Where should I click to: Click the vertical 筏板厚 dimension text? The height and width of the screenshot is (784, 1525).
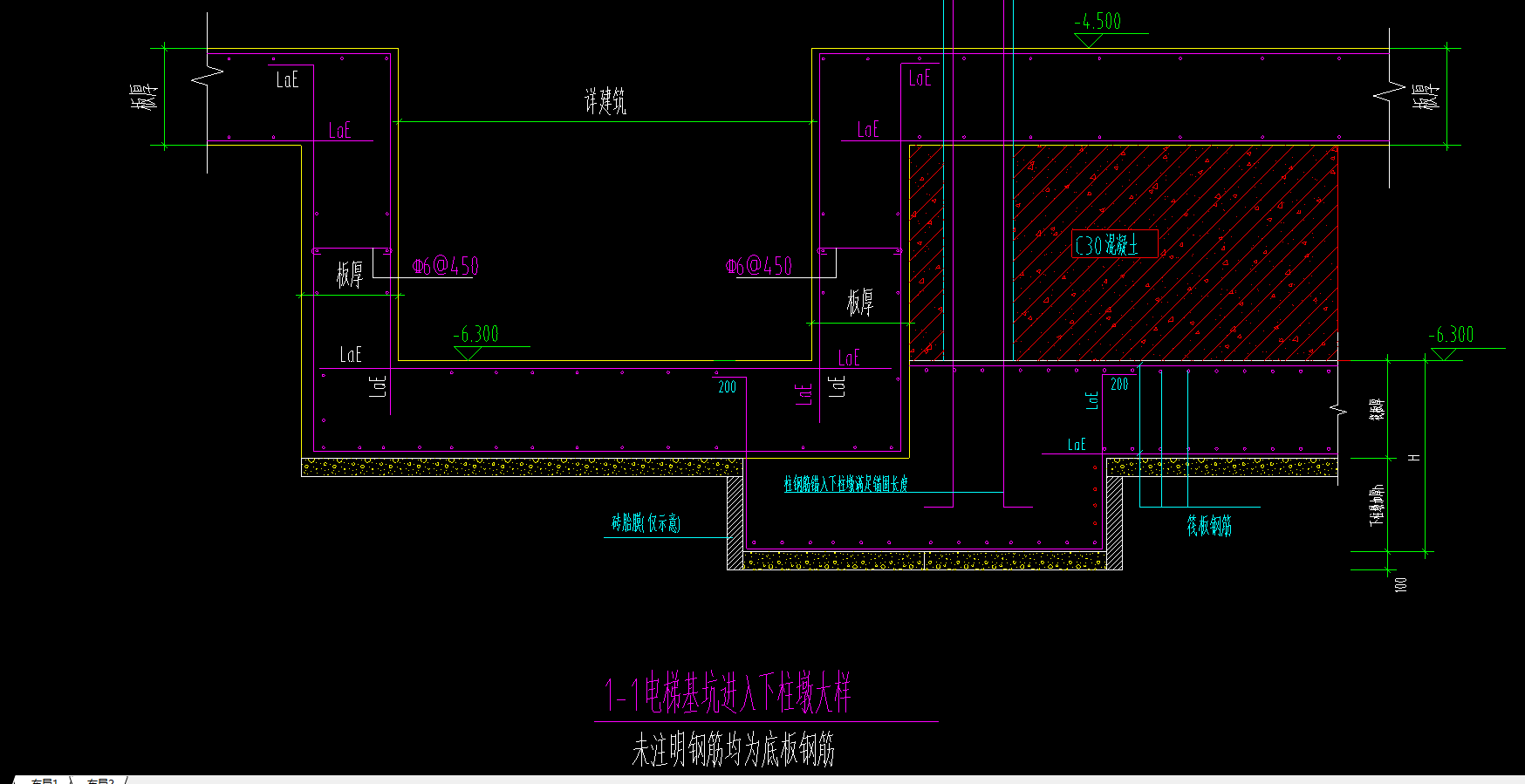(1377, 410)
